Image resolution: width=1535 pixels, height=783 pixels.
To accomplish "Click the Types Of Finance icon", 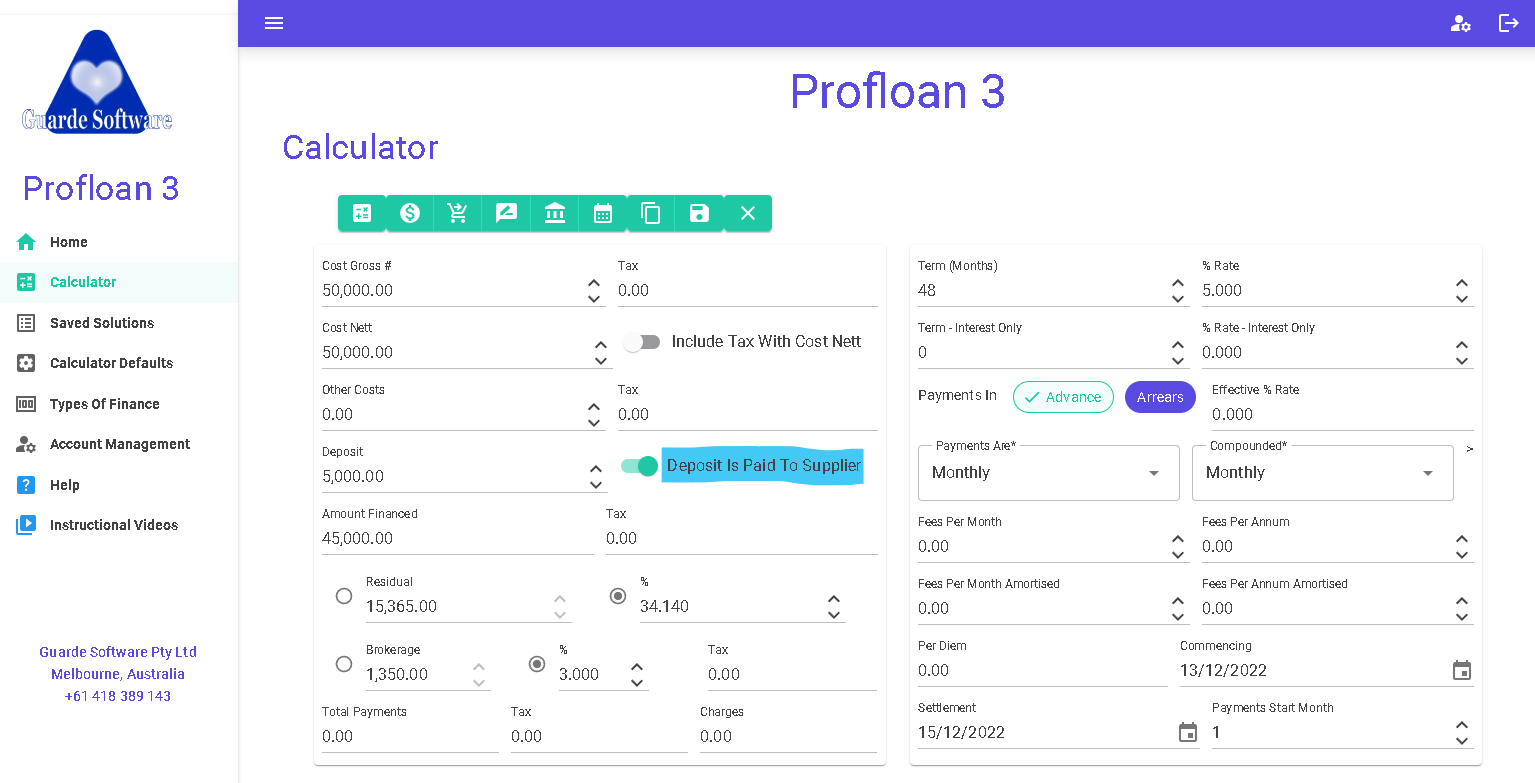I will point(26,404).
